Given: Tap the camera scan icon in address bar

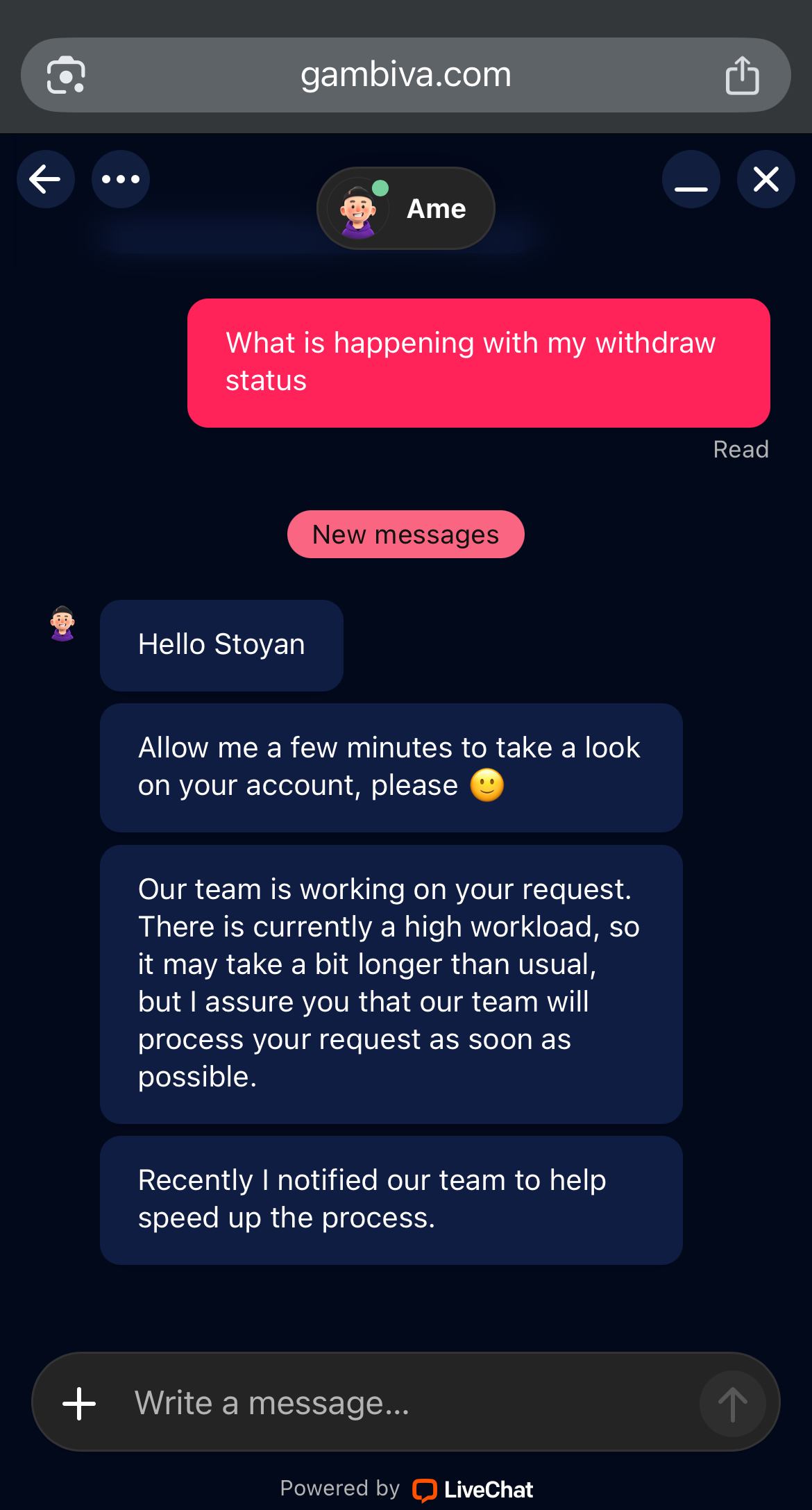Looking at the screenshot, I should [66, 75].
